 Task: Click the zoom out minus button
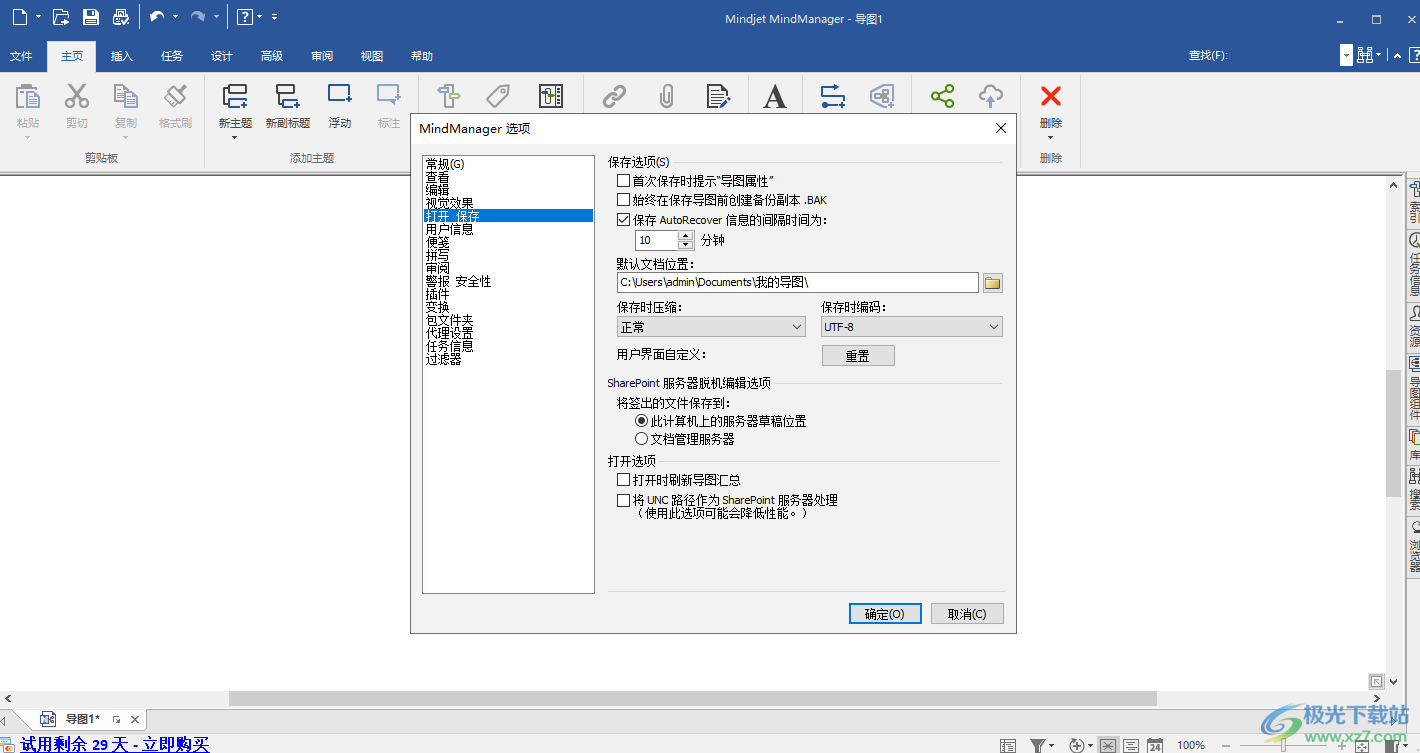pyautogui.click(x=1225, y=745)
